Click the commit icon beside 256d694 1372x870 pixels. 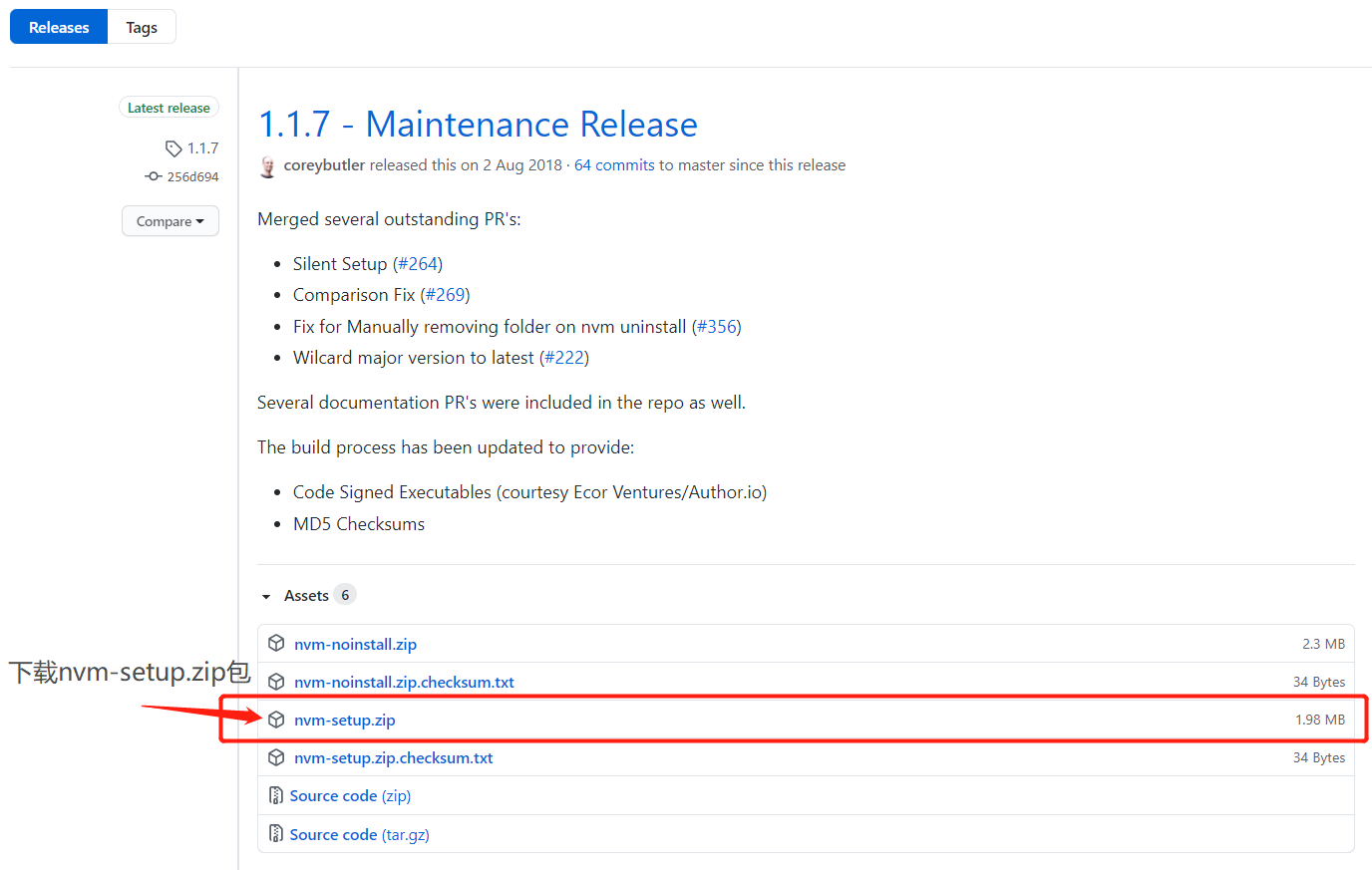(154, 176)
